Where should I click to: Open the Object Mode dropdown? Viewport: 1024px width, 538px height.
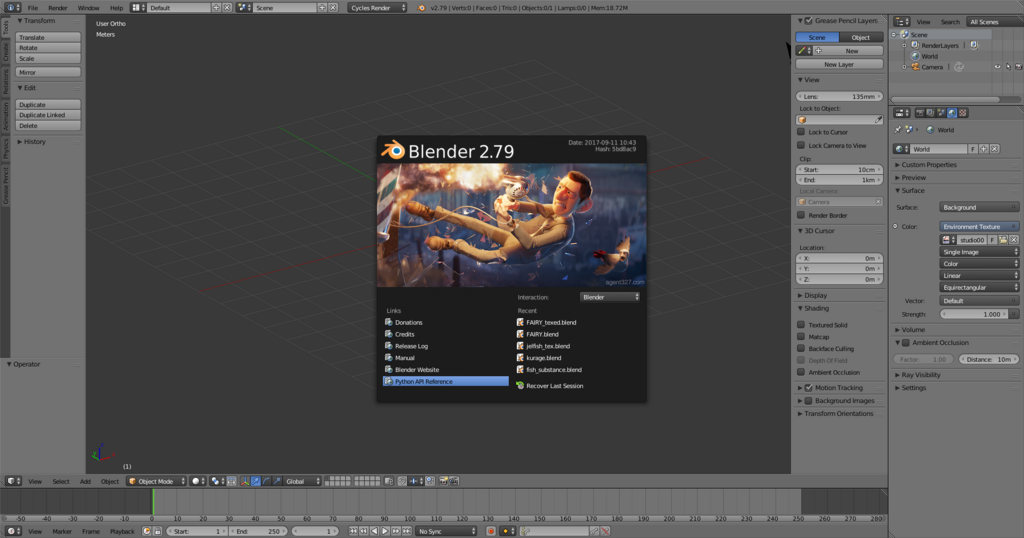[156, 481]
